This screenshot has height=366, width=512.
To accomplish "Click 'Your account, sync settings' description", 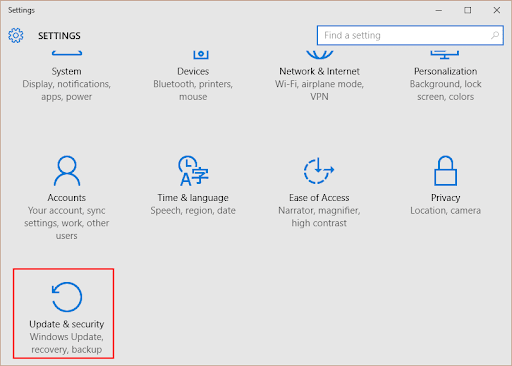I will point(67,223).
